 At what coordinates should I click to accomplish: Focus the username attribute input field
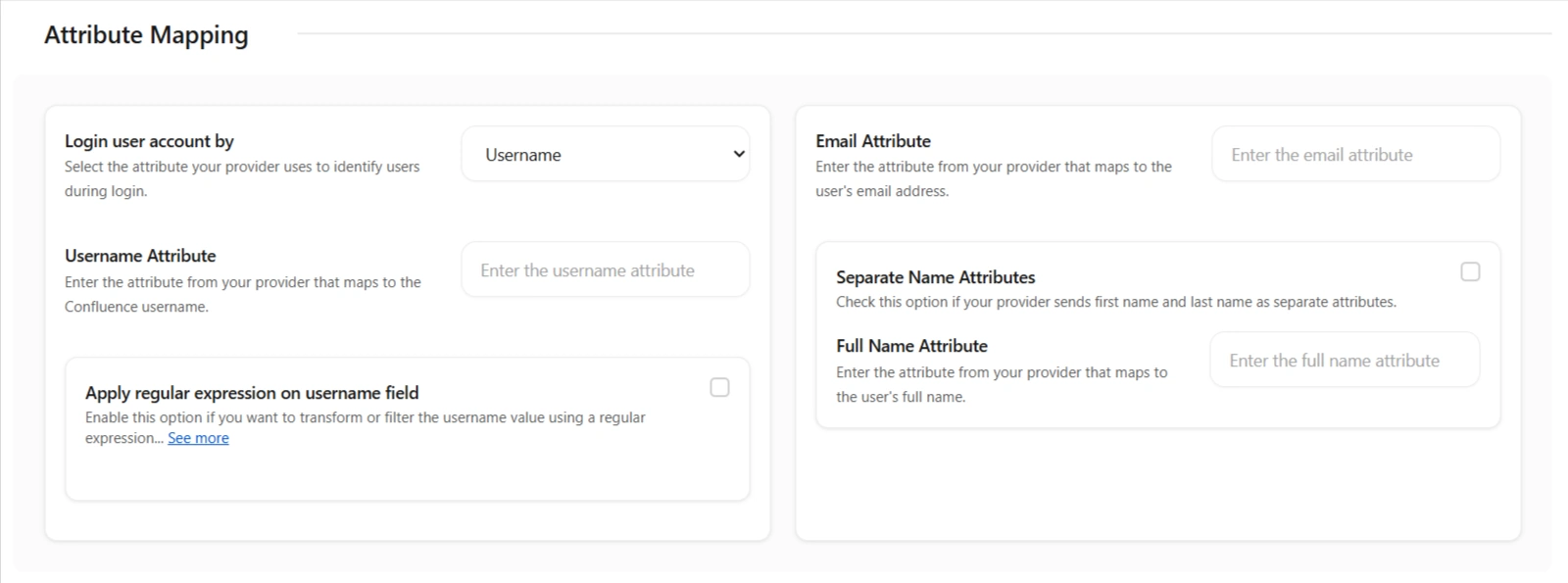[606, 269]
